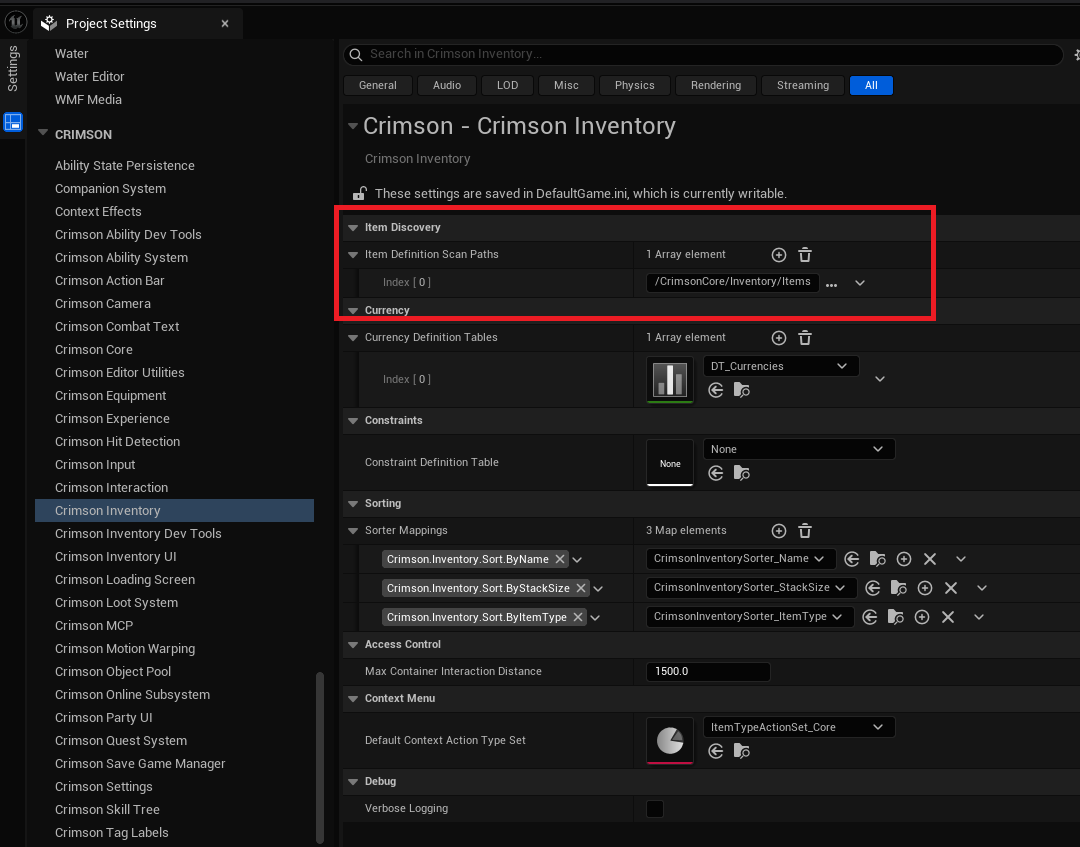Click the settings sidebar vertical scrollbar

(x=320, y=757)
